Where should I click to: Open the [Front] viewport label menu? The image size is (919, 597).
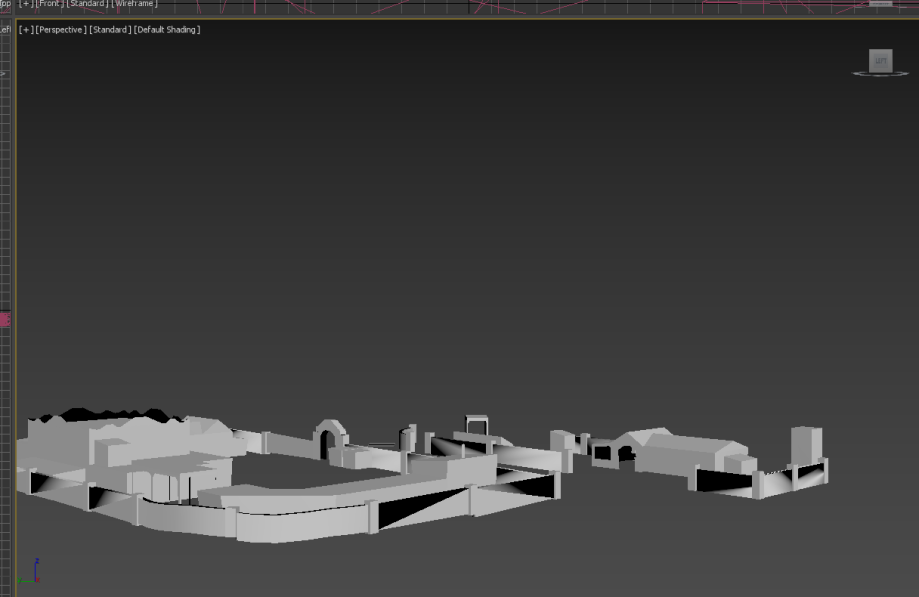click(x=49, y=4)
